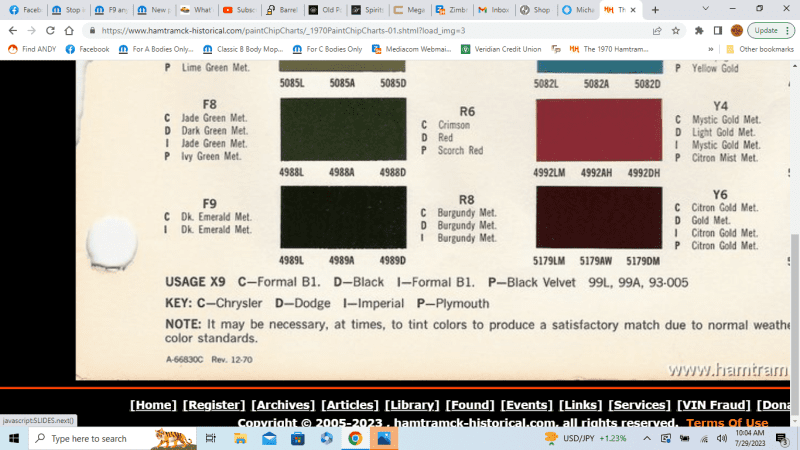Click the R6 Scorch Red paint chip

click(x=599, y=130)
